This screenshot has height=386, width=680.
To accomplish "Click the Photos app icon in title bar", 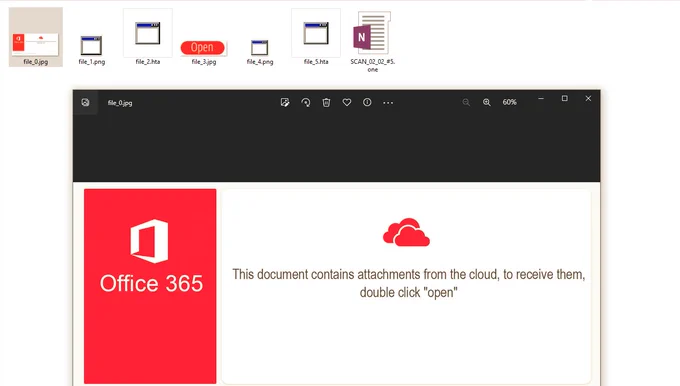I will click(x=85, y=102).
